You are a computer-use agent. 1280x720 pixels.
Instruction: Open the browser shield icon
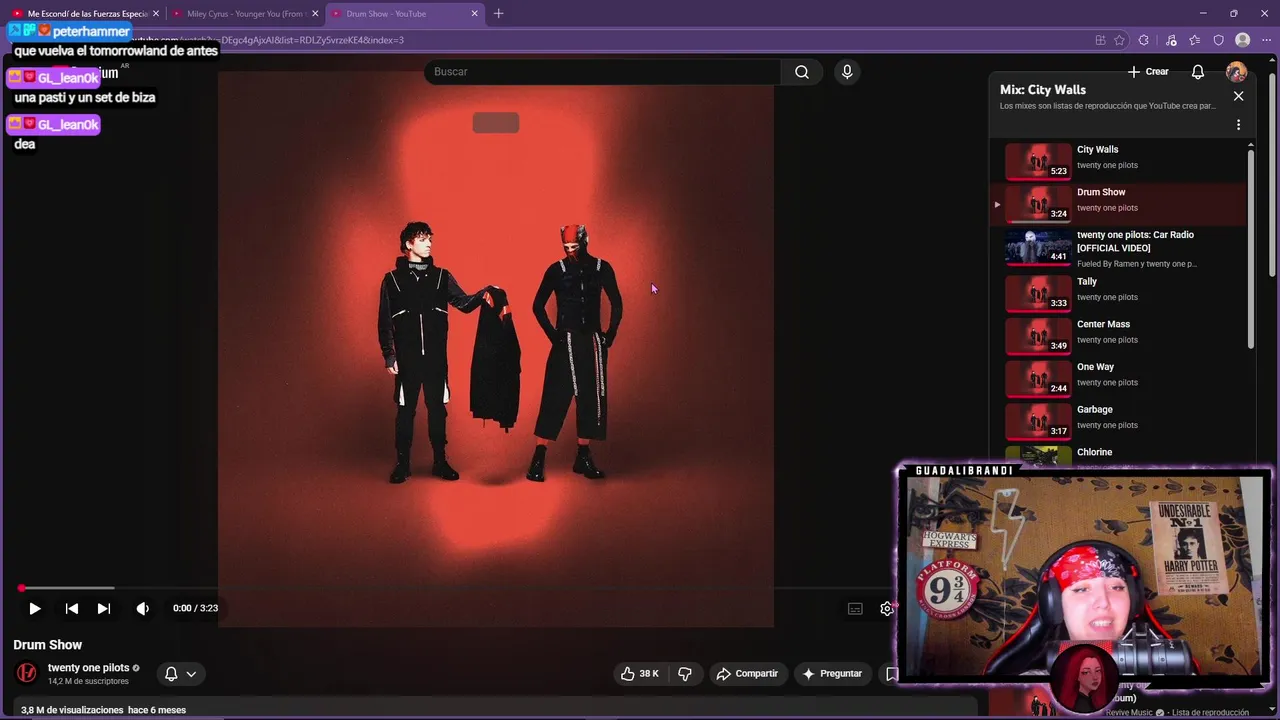pos(1218,40)
